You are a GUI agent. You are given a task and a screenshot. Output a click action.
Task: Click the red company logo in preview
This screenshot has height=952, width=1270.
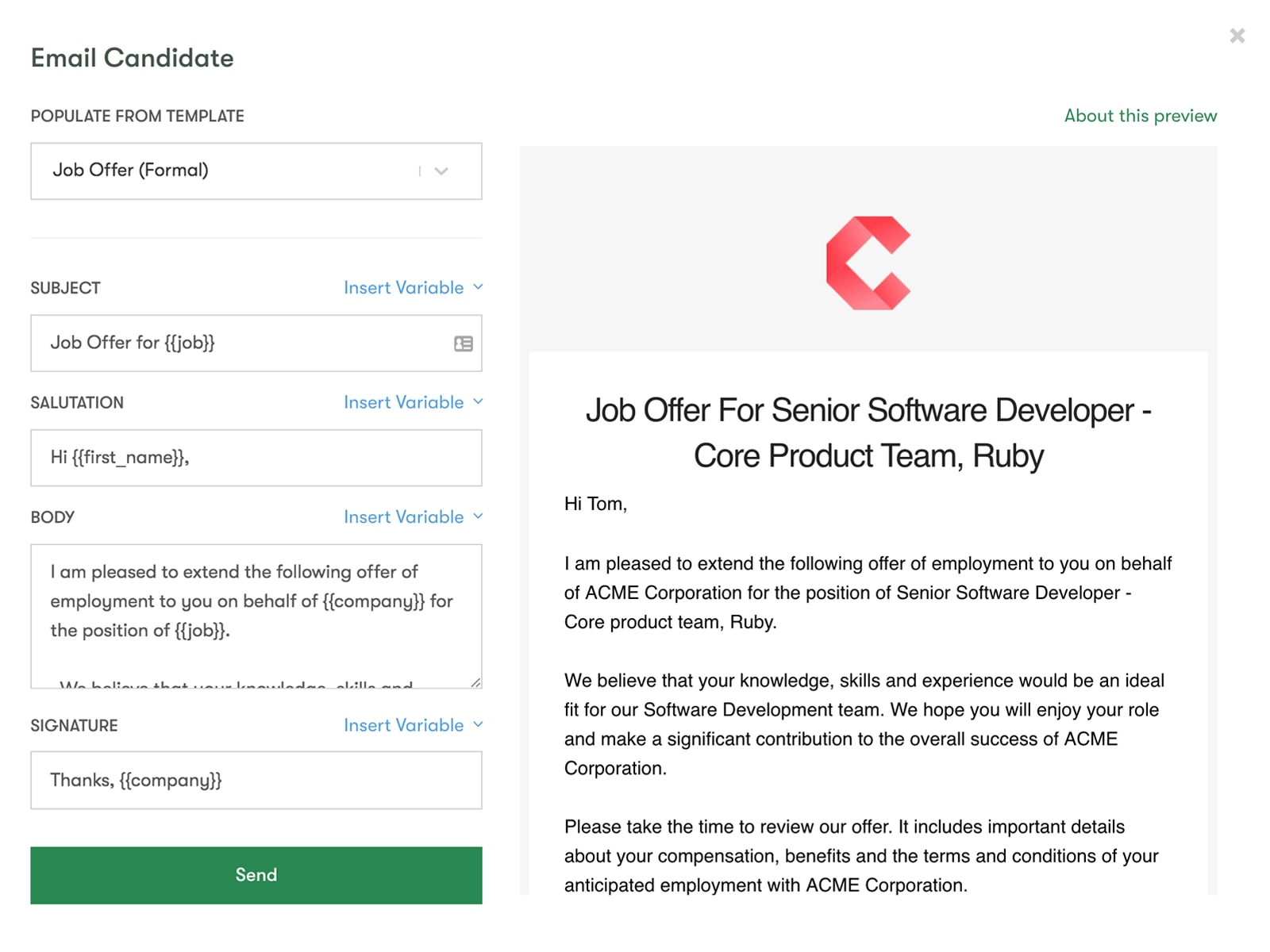point(868,263)
